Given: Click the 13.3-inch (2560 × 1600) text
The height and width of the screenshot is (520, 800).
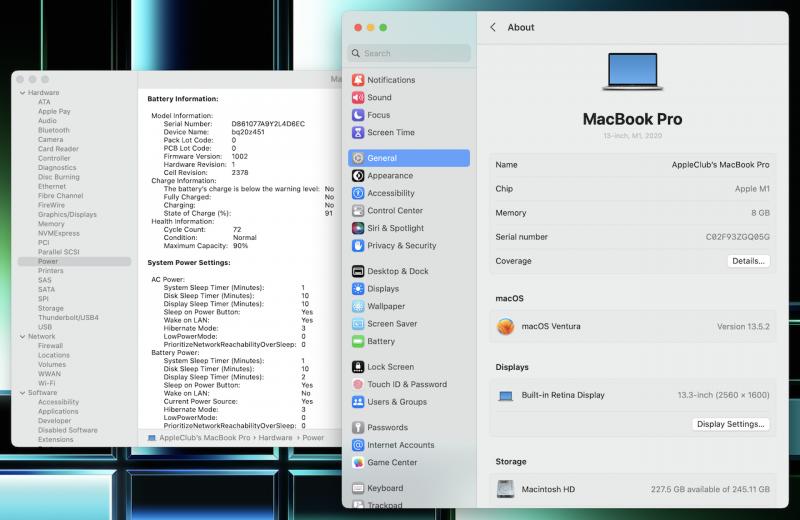Looking at the screenshot, I should click(x=723, y=395).
